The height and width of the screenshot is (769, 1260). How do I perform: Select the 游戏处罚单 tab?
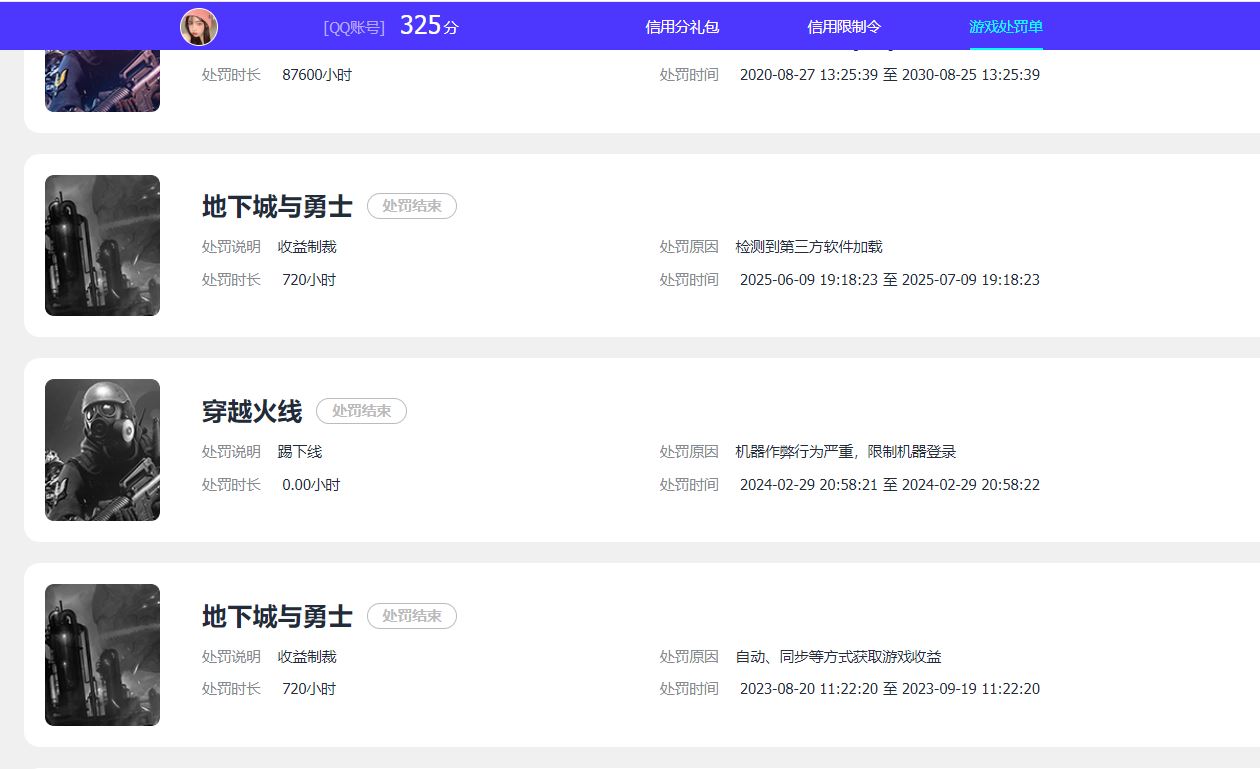[x=1005, y=27]
